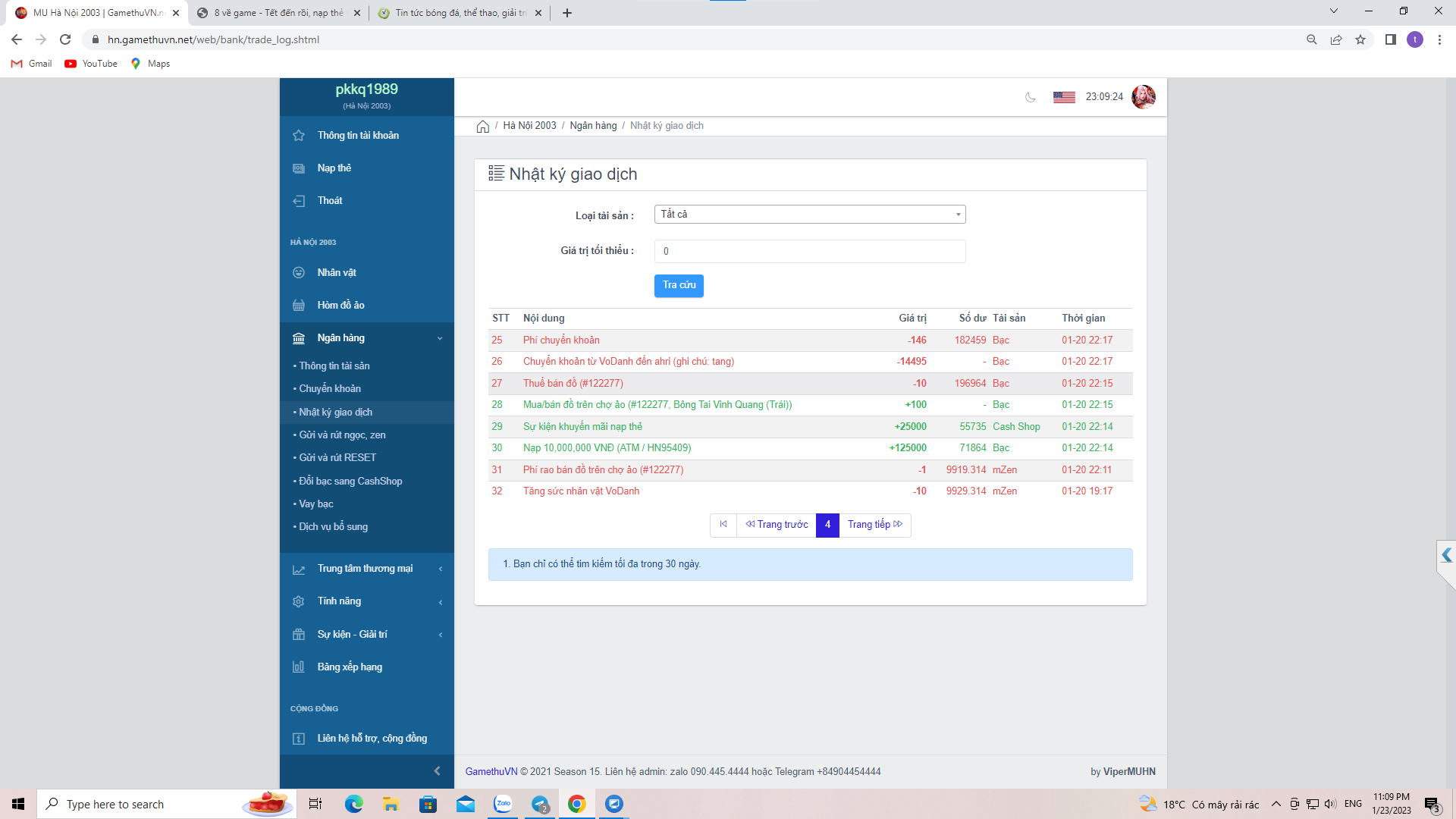Open Bảng xếp hạng ranking item
1456x819 pixels.
pyautogui.click(x=349, y=667)
